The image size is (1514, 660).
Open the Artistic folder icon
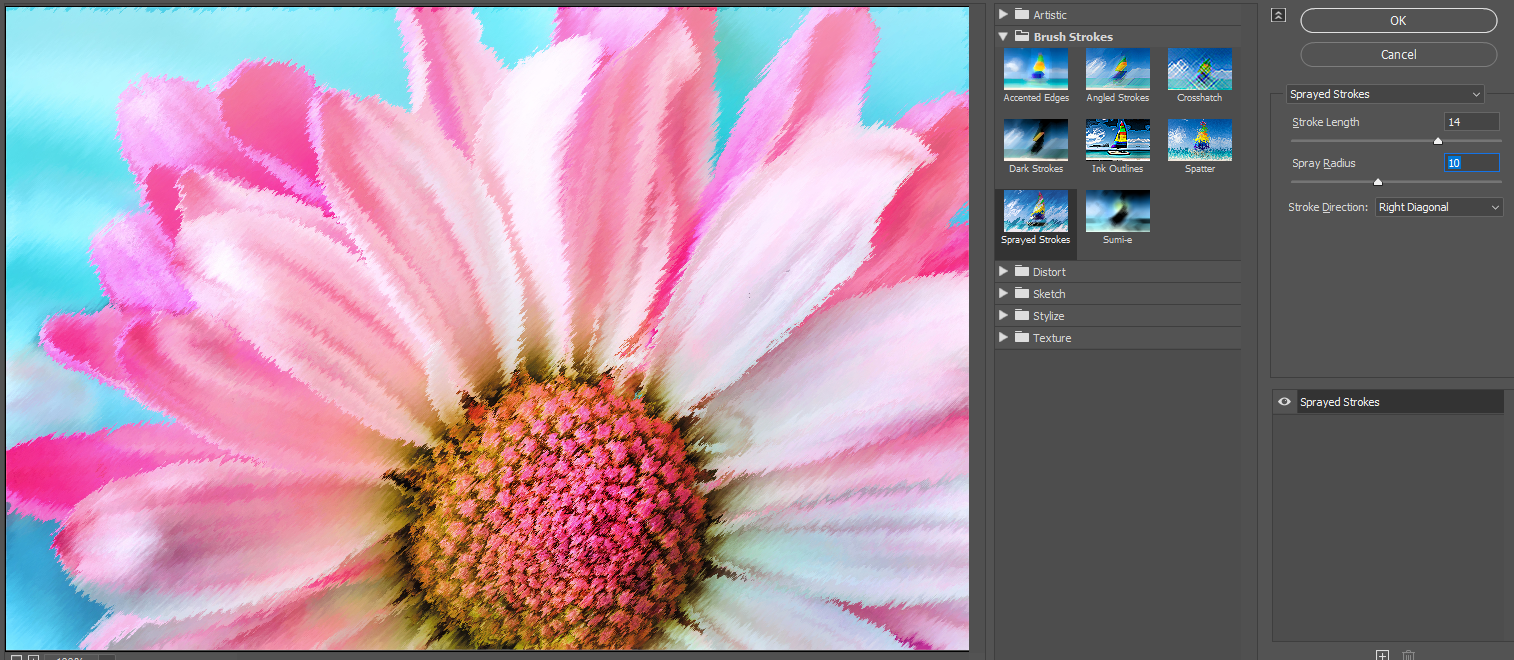click(1022, 15)
